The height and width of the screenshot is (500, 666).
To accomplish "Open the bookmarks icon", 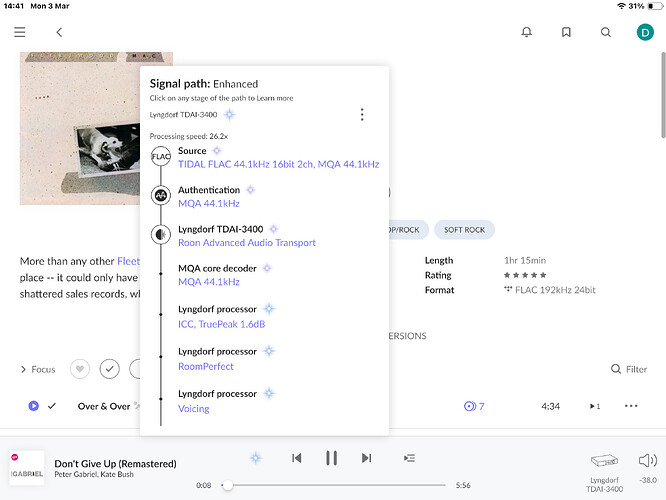I will click(566, 32).
